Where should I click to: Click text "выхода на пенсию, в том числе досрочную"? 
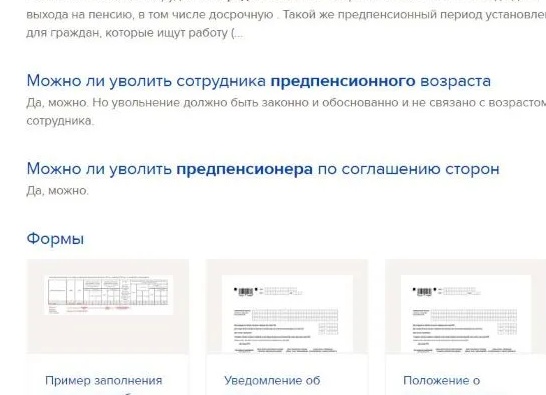[x=150, y=15]
